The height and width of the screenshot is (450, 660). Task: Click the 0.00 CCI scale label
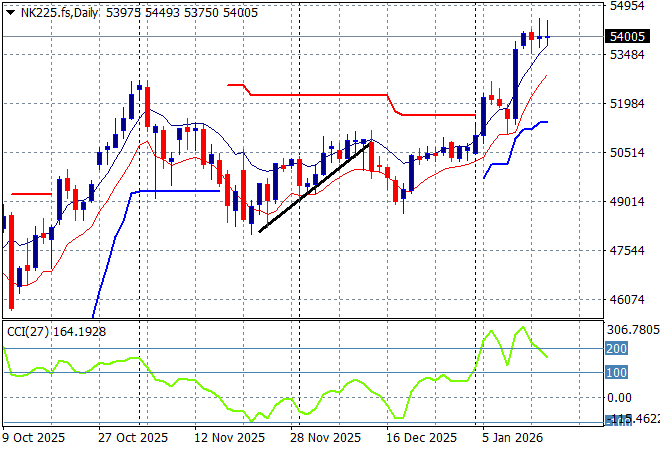coord(619,397)
